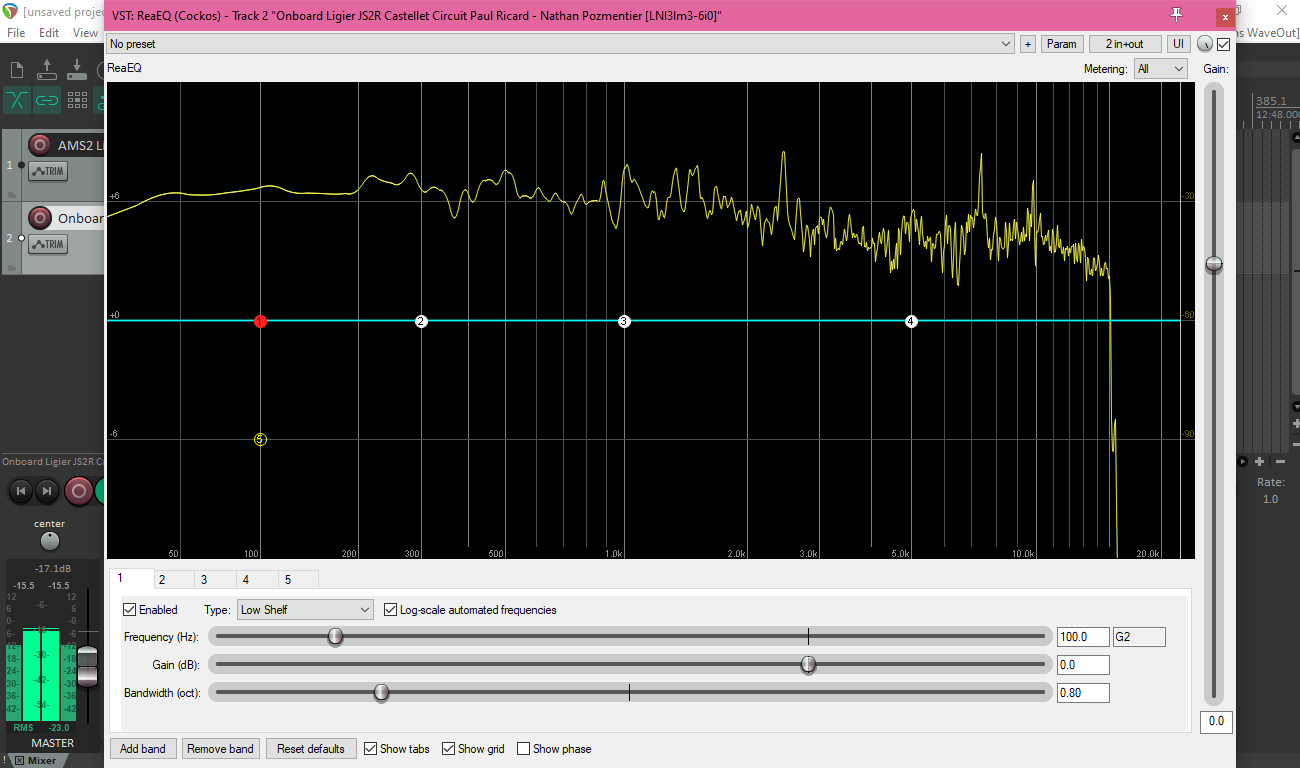Click the Add band button

pyautogui.click(x=143, y=749)
